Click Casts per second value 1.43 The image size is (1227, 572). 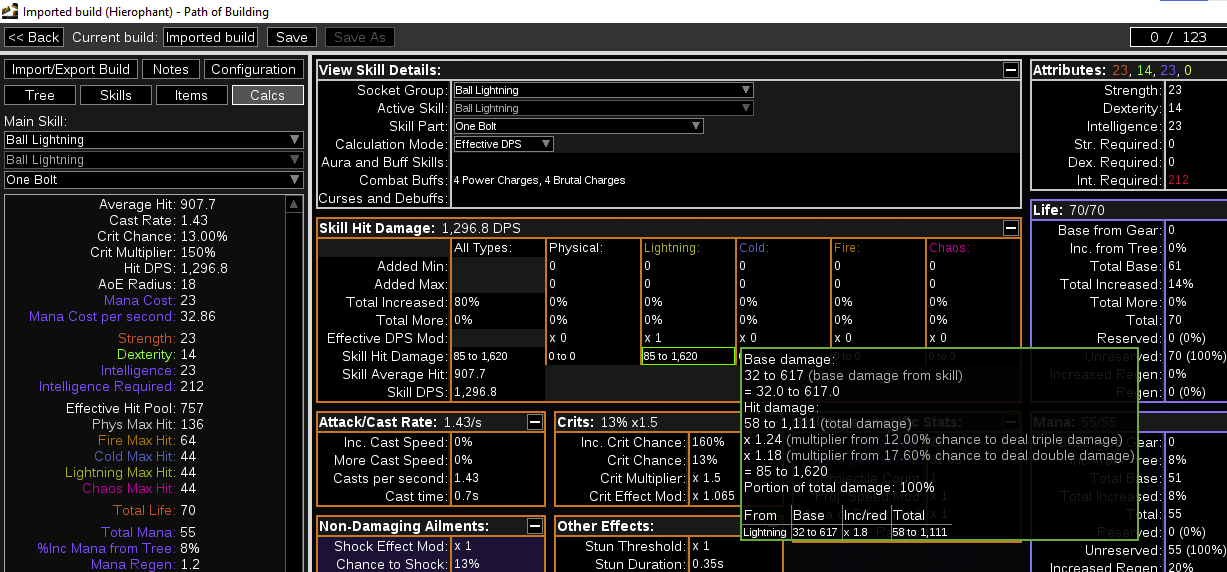pos(467,478)
